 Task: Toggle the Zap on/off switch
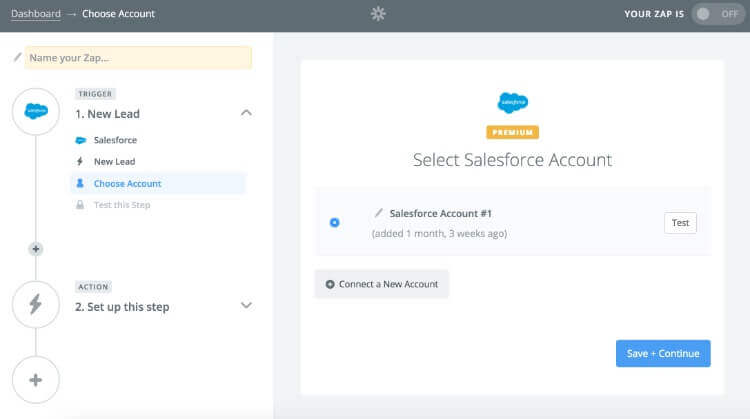717,14
